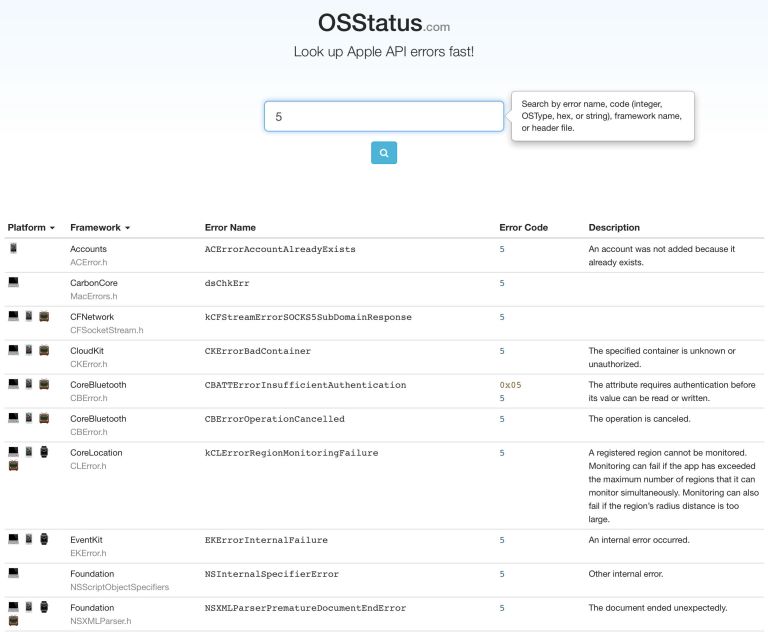Click the Apple Watch icon in NSXMLParser row
This screenshot has width=768, height=632.
tap(44, 607)
